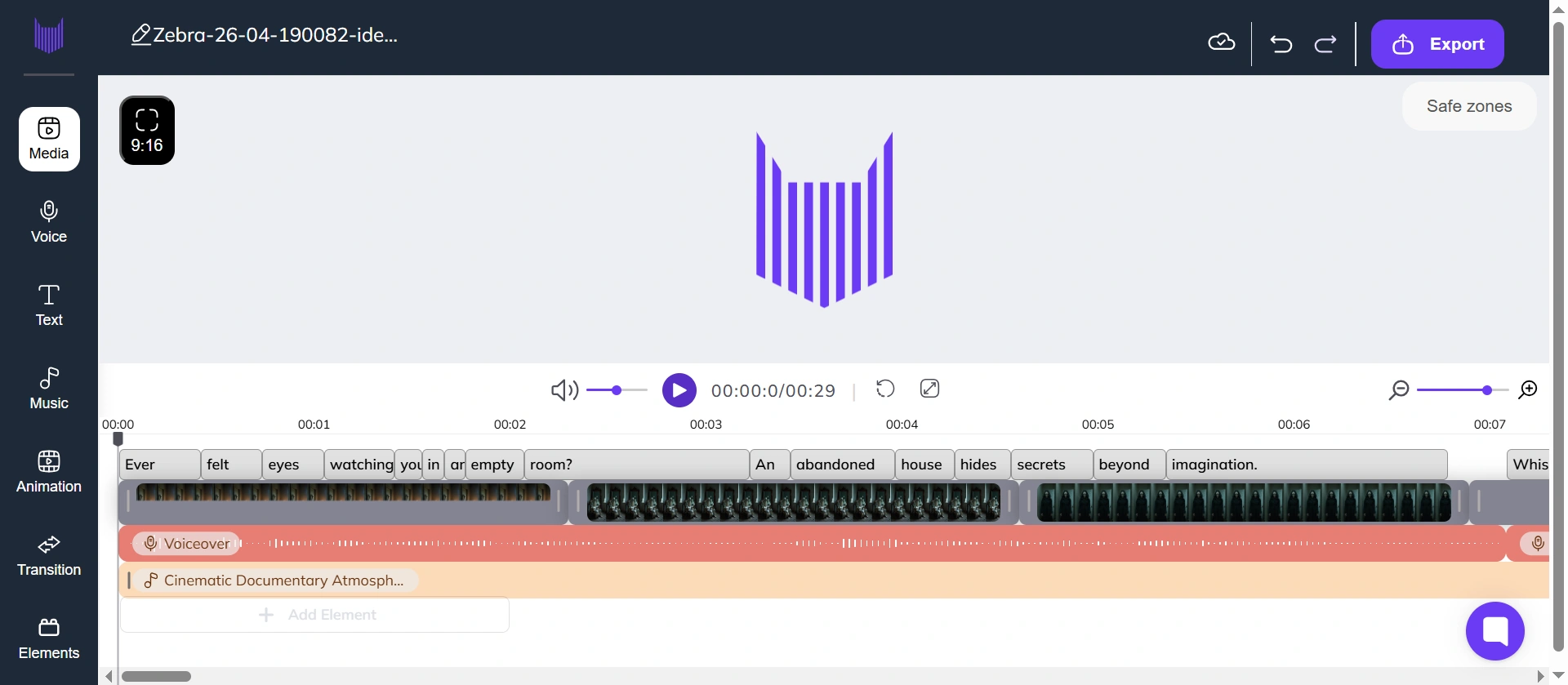Open the Elements panel
Image resolution: width=1568 pixels, height=685 pixels.
49,638
